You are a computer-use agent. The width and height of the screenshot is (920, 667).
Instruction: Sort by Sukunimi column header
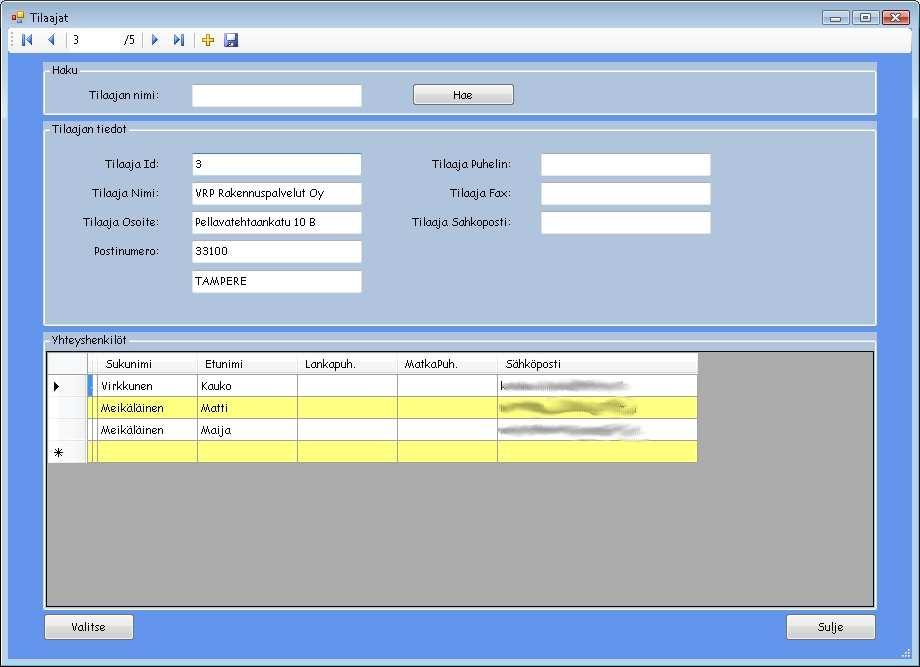click(x=147, y=364)
